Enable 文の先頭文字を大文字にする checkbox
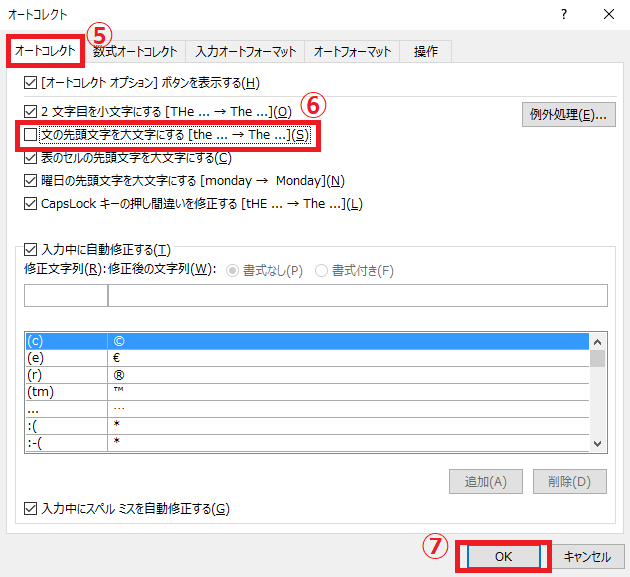 coord(31,135)
